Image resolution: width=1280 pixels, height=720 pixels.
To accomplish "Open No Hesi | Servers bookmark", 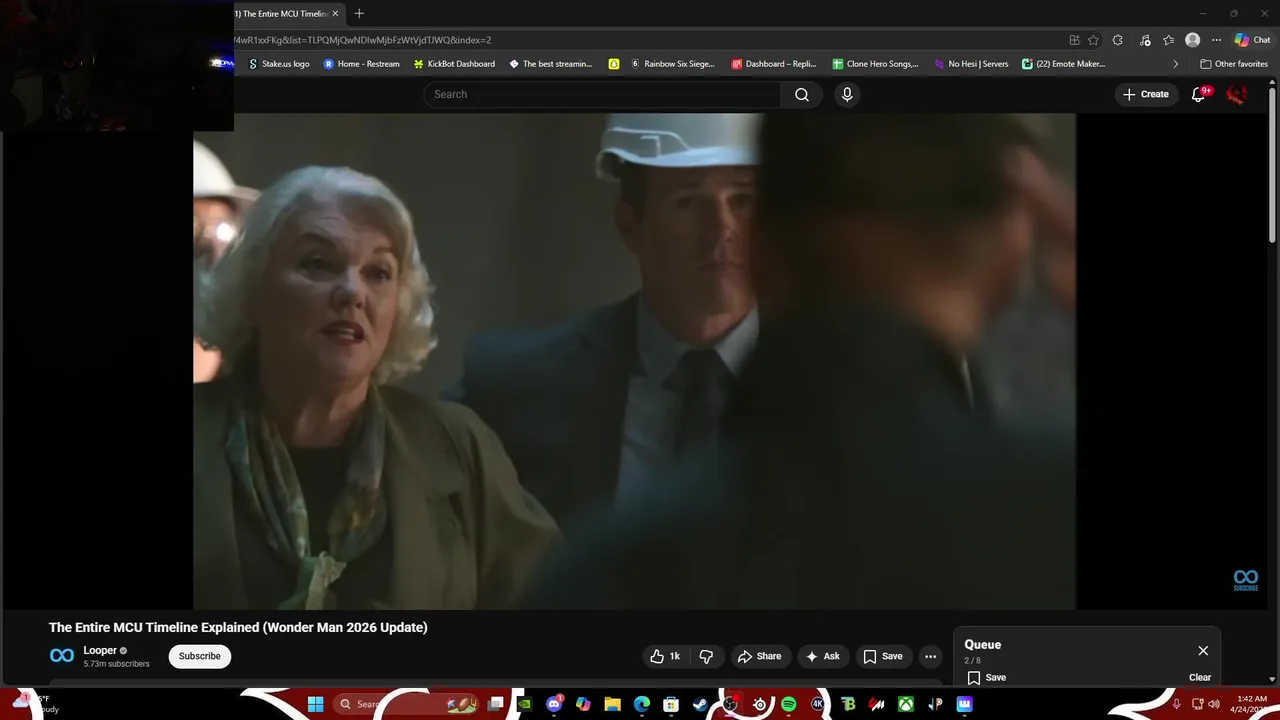I will (x=971, y=64).
